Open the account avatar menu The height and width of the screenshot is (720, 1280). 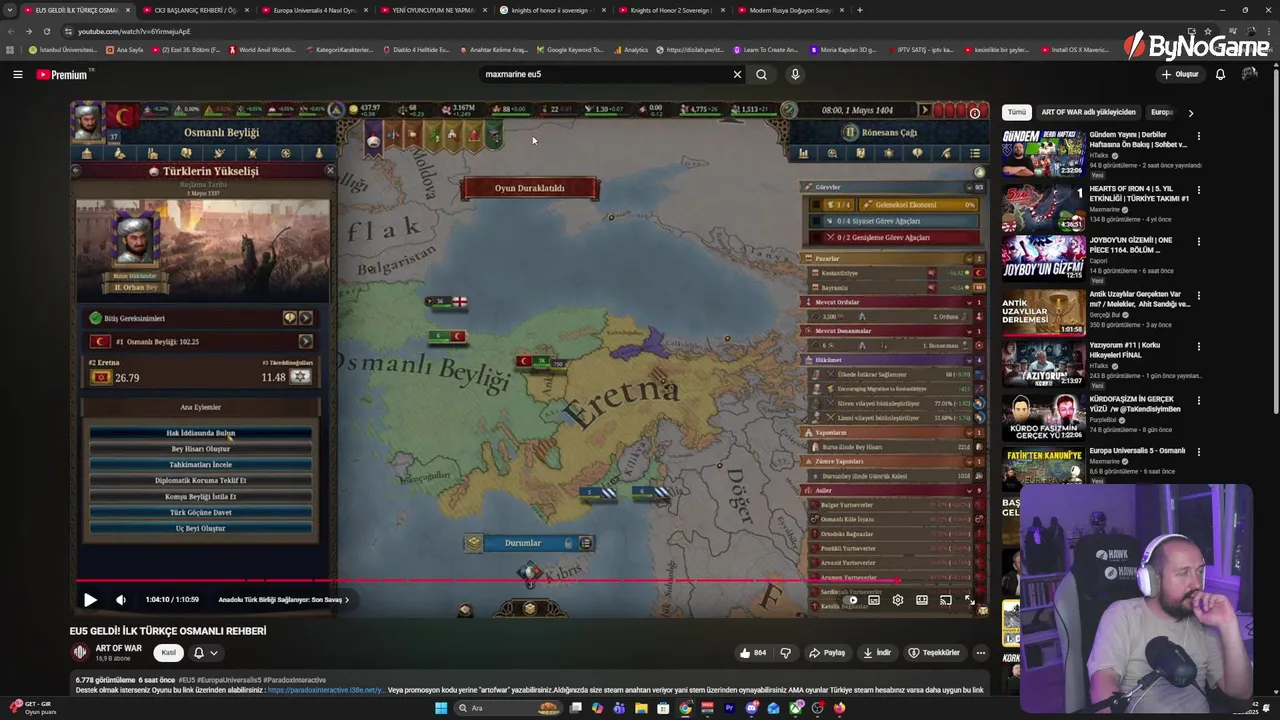pyautogui.click(x=1249, y=74)
